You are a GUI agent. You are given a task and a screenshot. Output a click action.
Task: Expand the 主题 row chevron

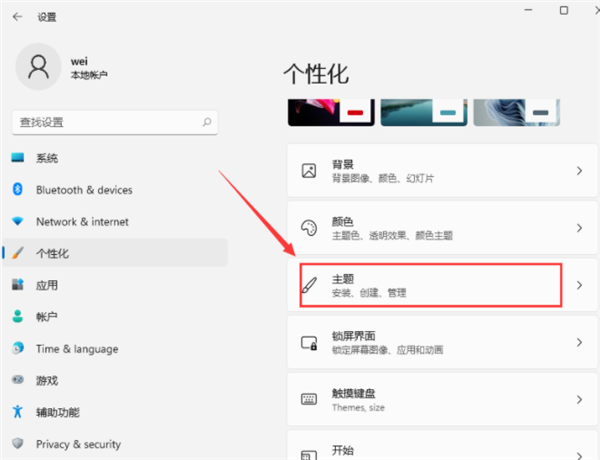click(x=580, y=285)
